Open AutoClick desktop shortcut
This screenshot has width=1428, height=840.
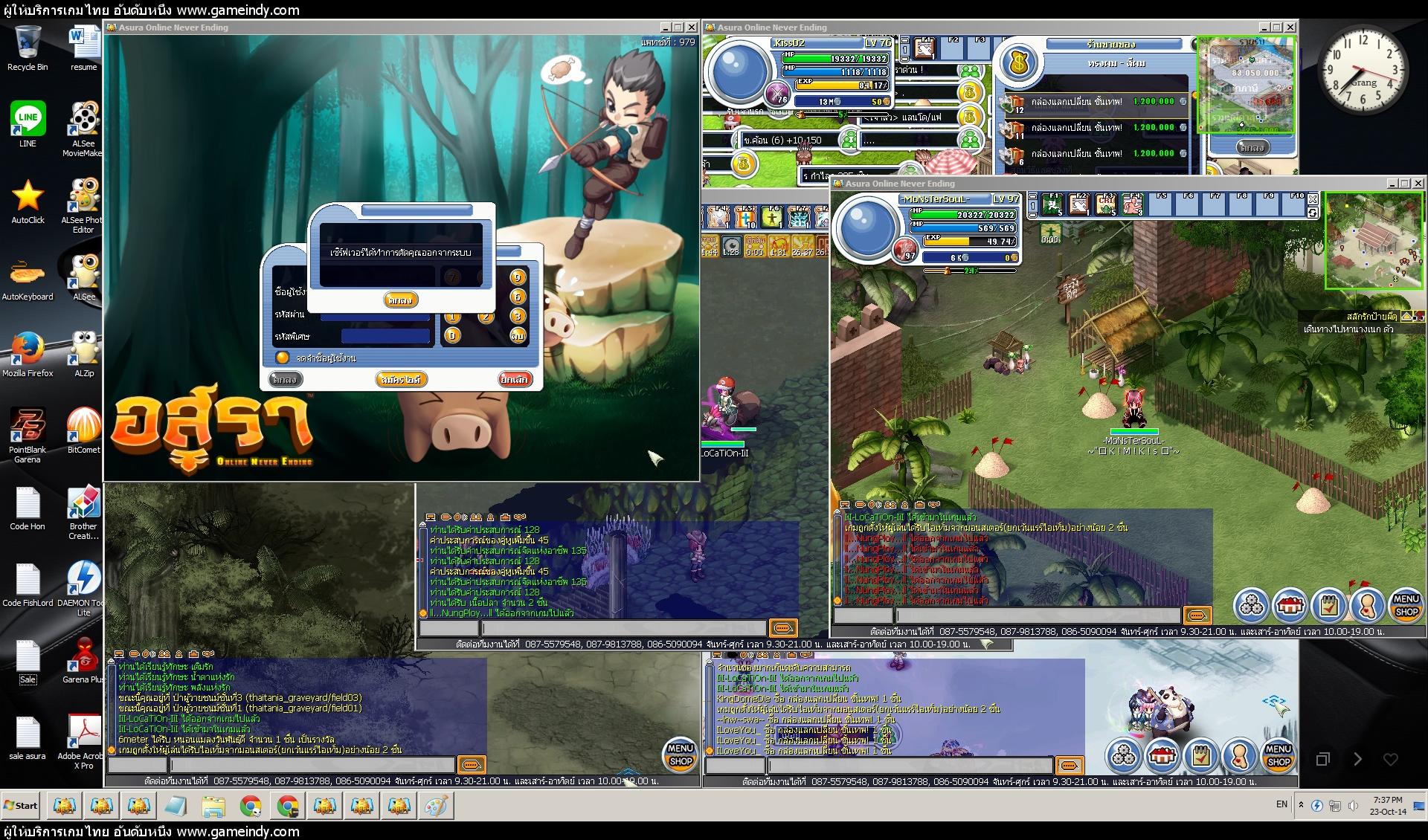pyautogui.click(x=28, y=202)
